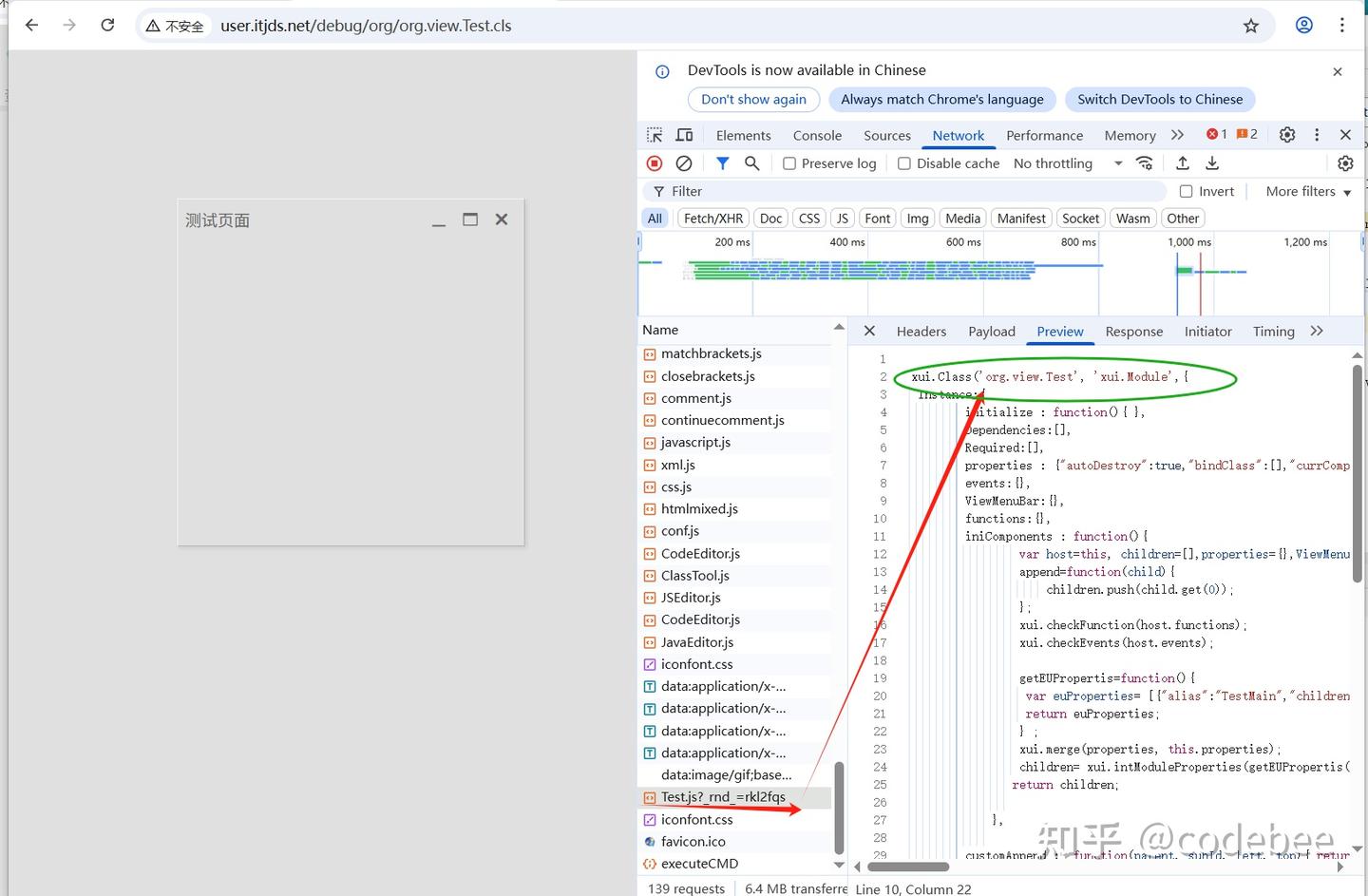Click the inspect element picker icon
This screenshot has height=896, width=1368.
(x=655, y=135)
